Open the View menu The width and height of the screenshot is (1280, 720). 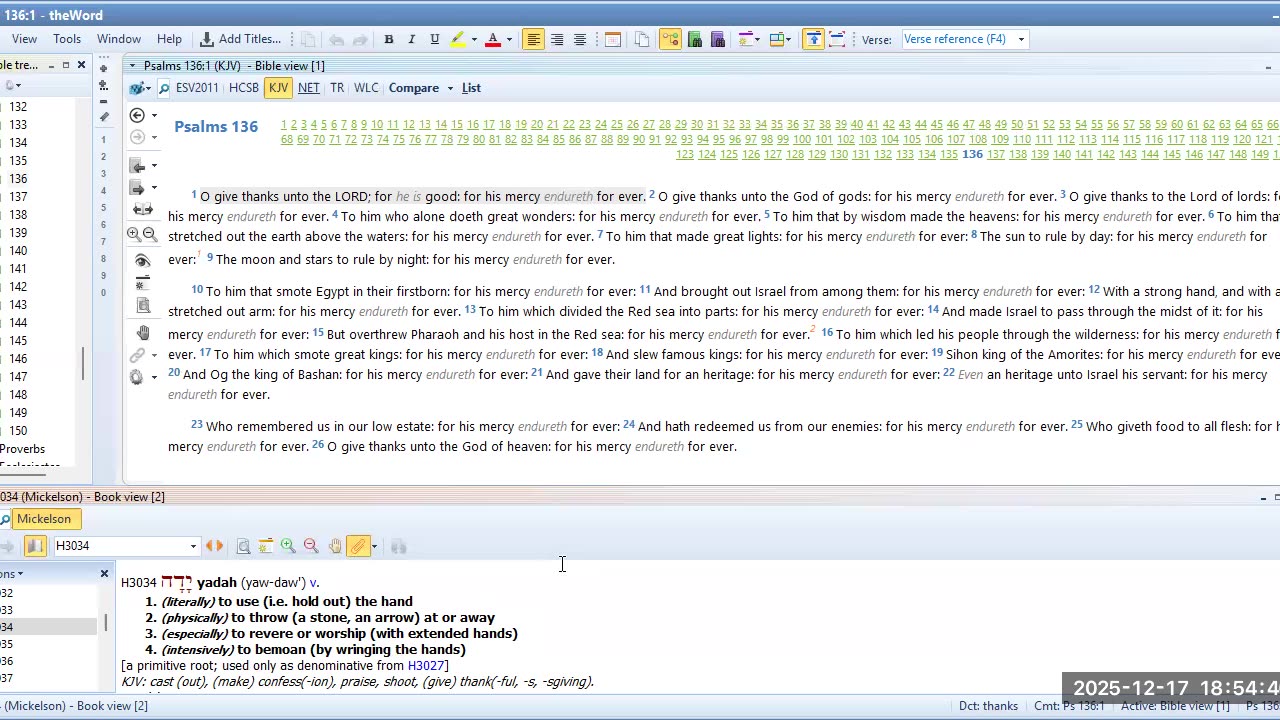click(x=24, y=39)
